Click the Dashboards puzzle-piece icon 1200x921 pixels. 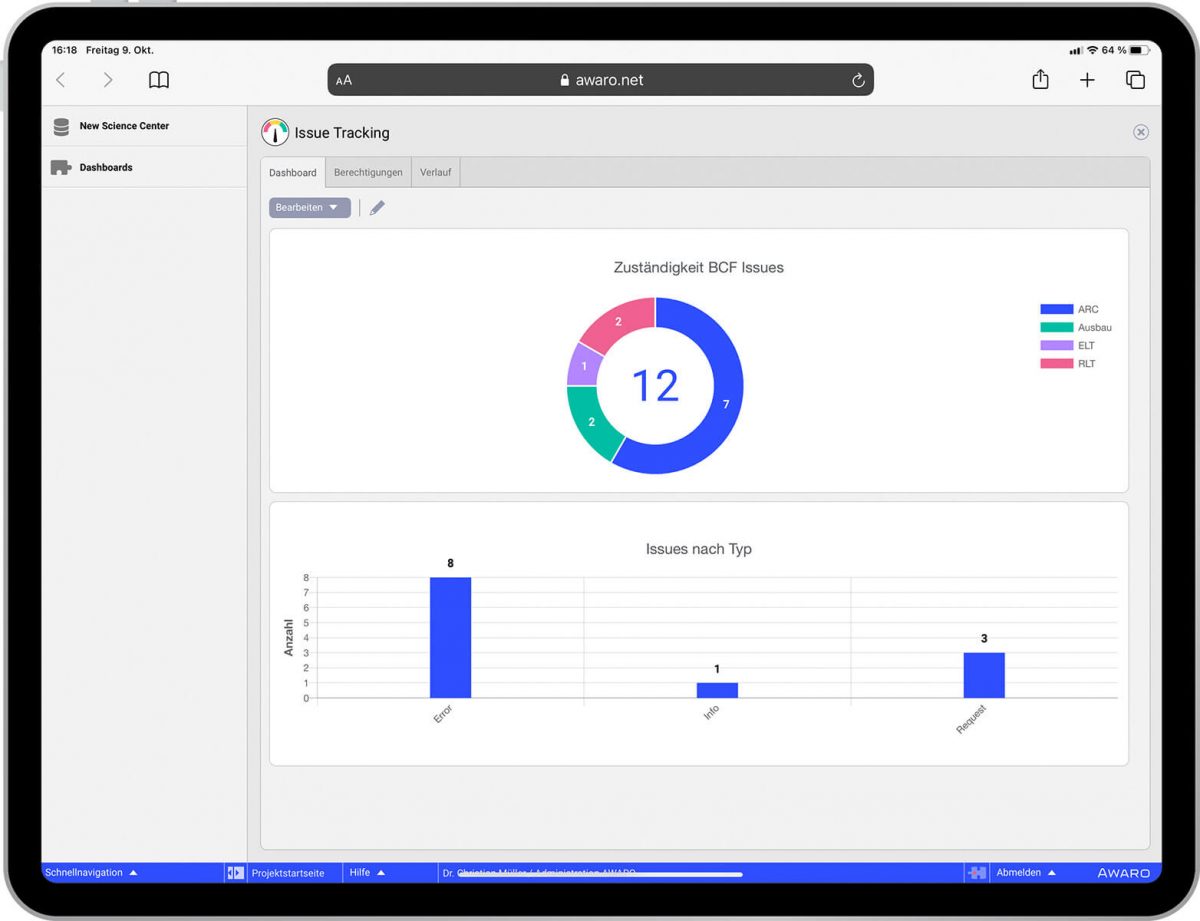(61, 168)
